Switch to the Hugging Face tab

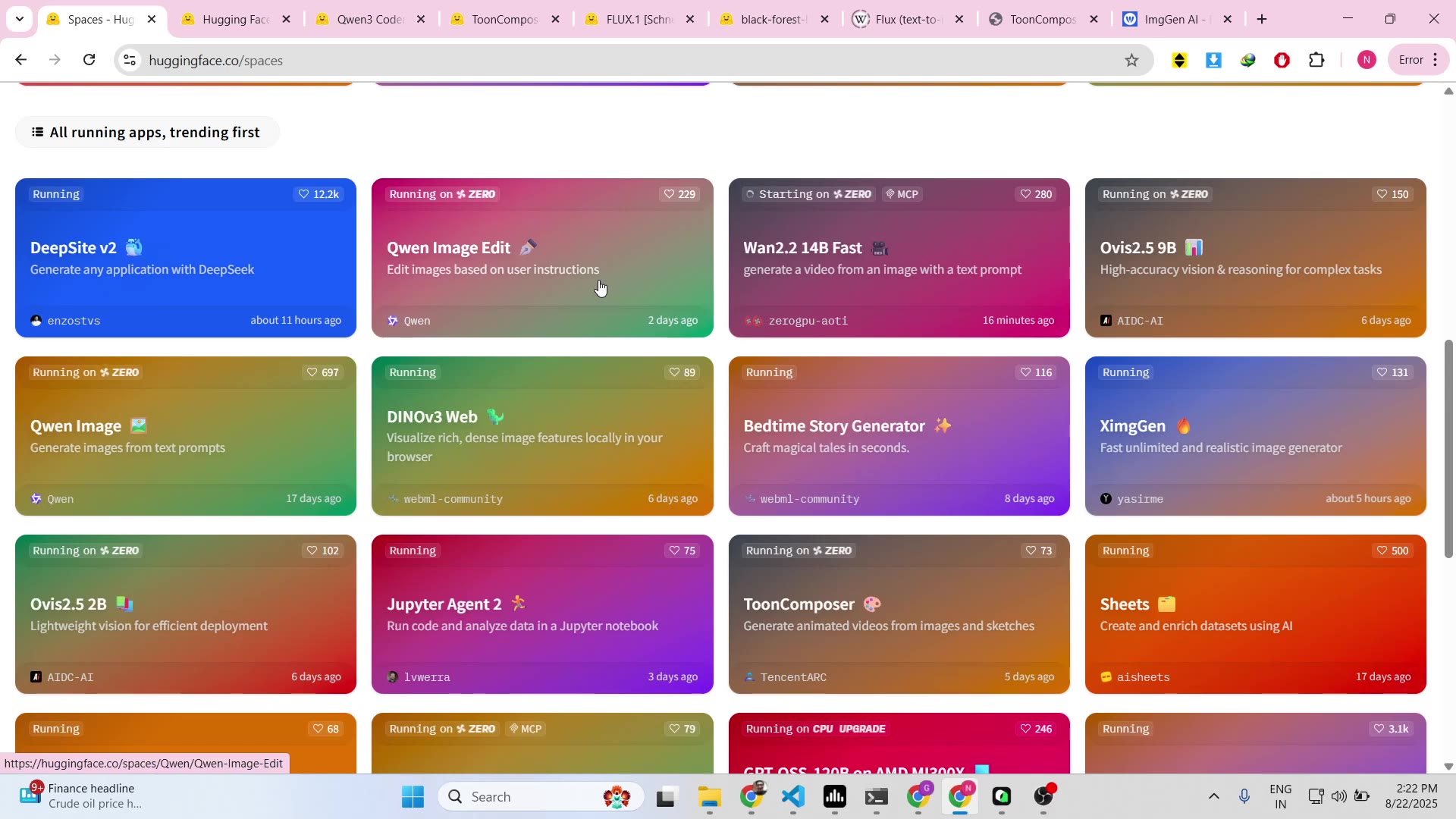click(x=235, y=19)
